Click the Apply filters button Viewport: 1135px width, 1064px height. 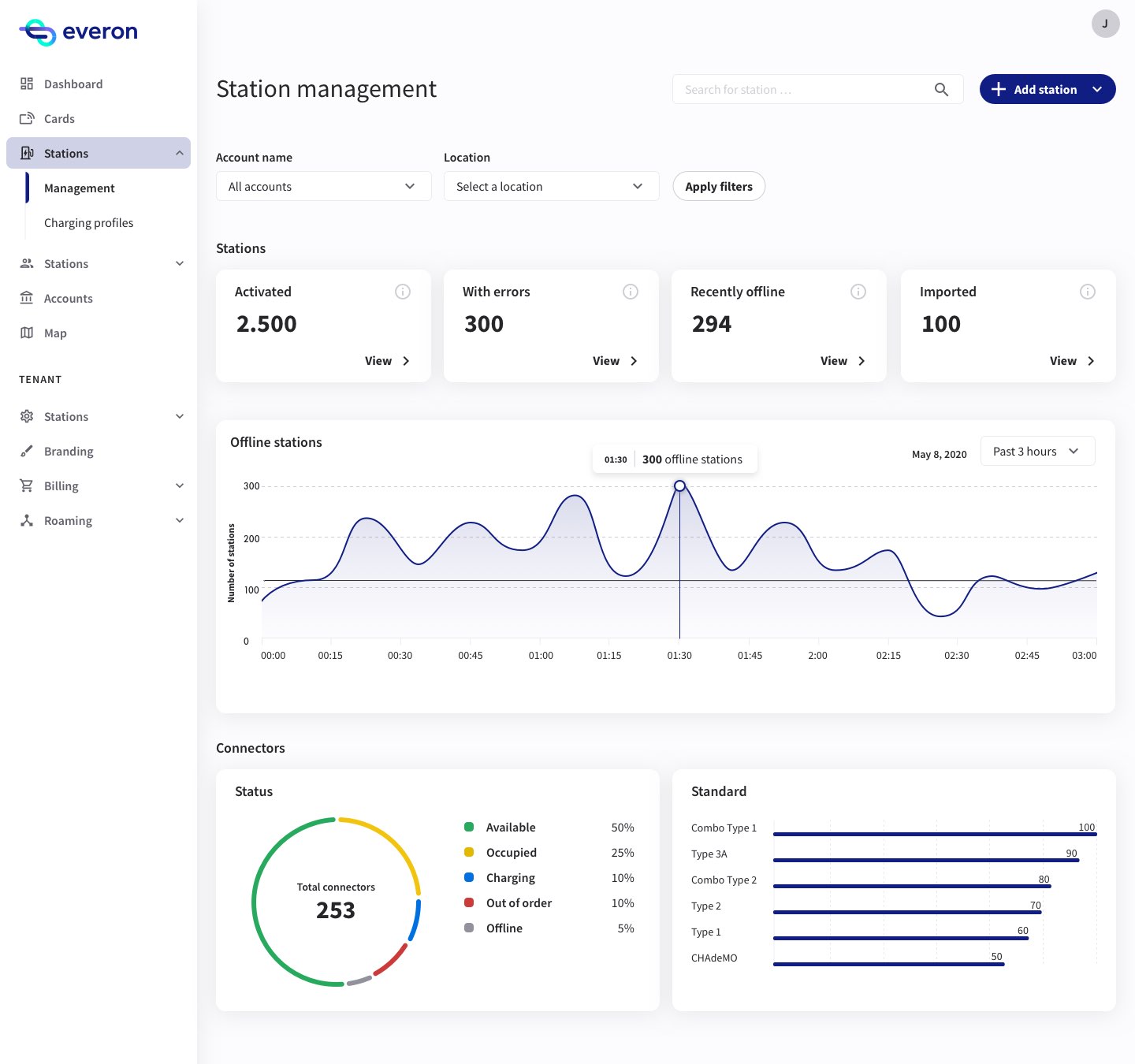(x=719, y=186)
